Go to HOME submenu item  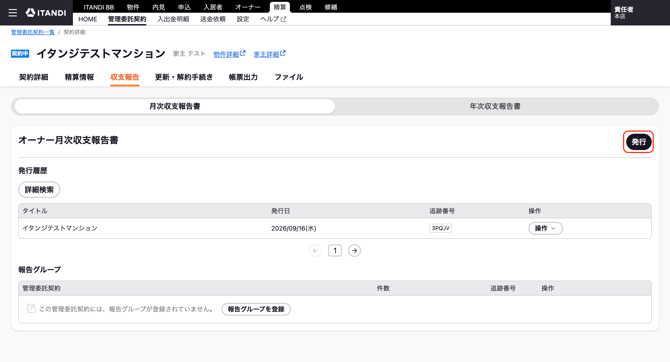click(88, 19)
